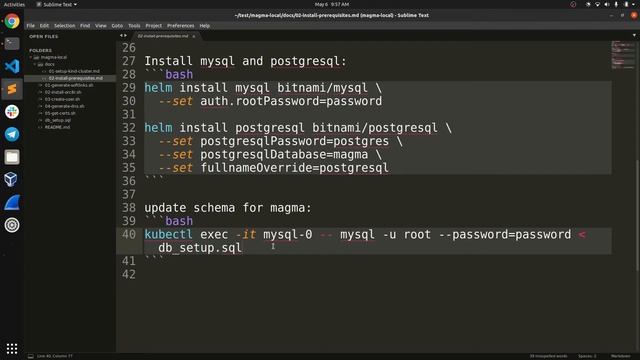Screen dimensions: 640x360
Task: Click the "kubectl" command word
Action: [x=168, y=235]
